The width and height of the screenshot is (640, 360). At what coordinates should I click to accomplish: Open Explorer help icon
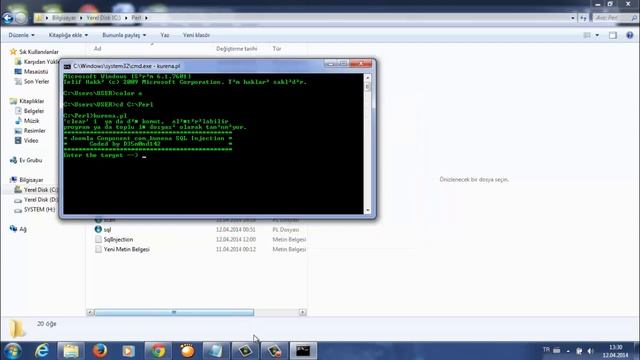point(630,35)
